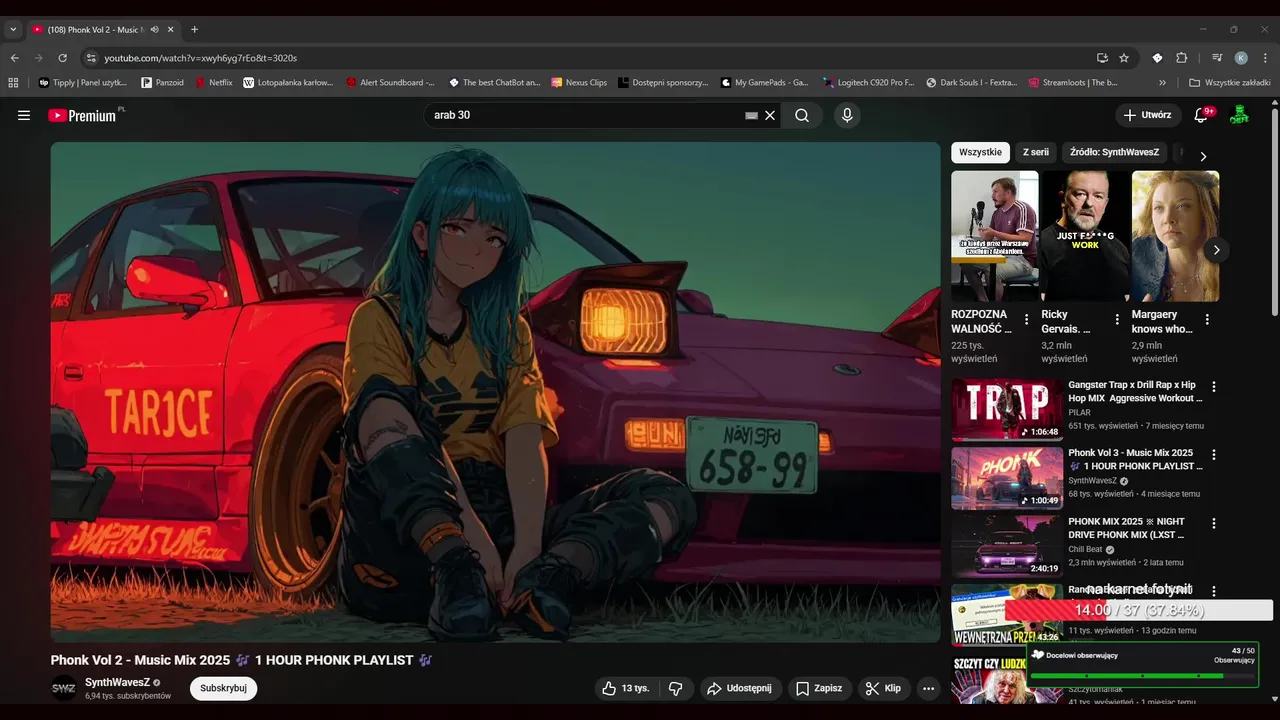
Task: Open PHONK MIX 2025 NIGHT DRIVE video
Action: [x=1127, y=528]
